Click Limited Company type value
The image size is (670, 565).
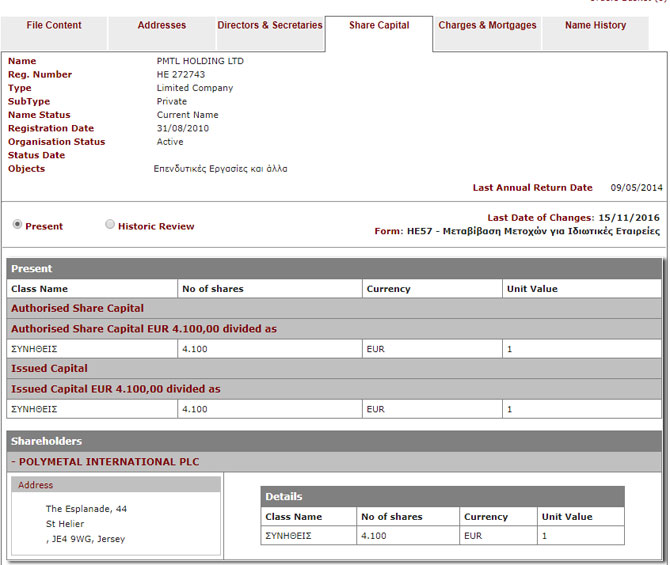coord(195,88)
